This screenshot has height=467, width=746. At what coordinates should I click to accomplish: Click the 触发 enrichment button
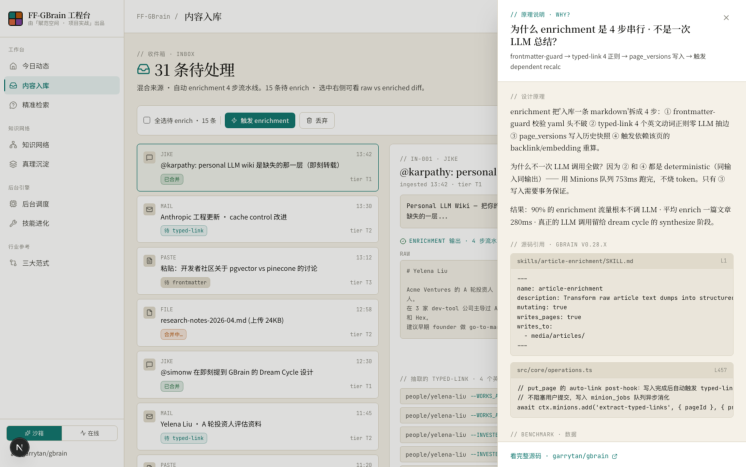click(x=260, y=121)
